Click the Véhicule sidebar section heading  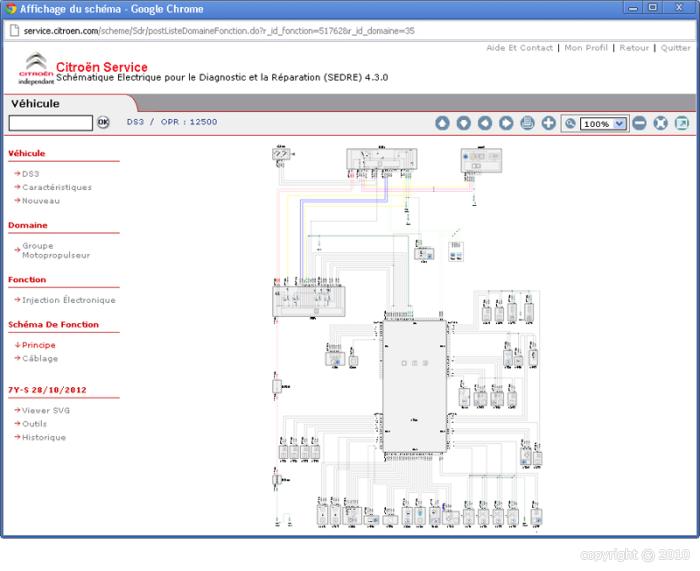click(x=27, y=154)
